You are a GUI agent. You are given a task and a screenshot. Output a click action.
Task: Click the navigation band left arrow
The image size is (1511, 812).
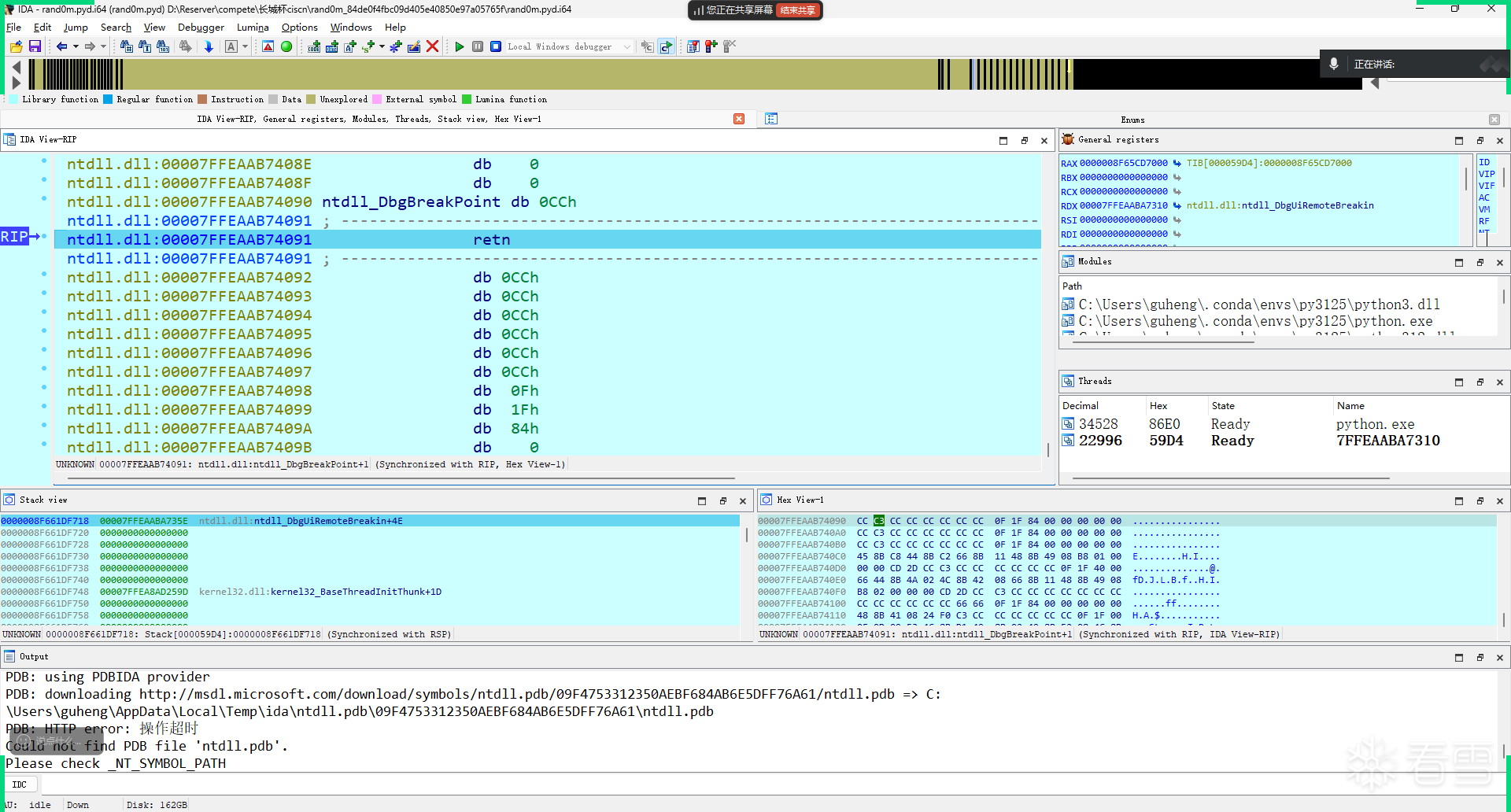[x=17, y=67]
